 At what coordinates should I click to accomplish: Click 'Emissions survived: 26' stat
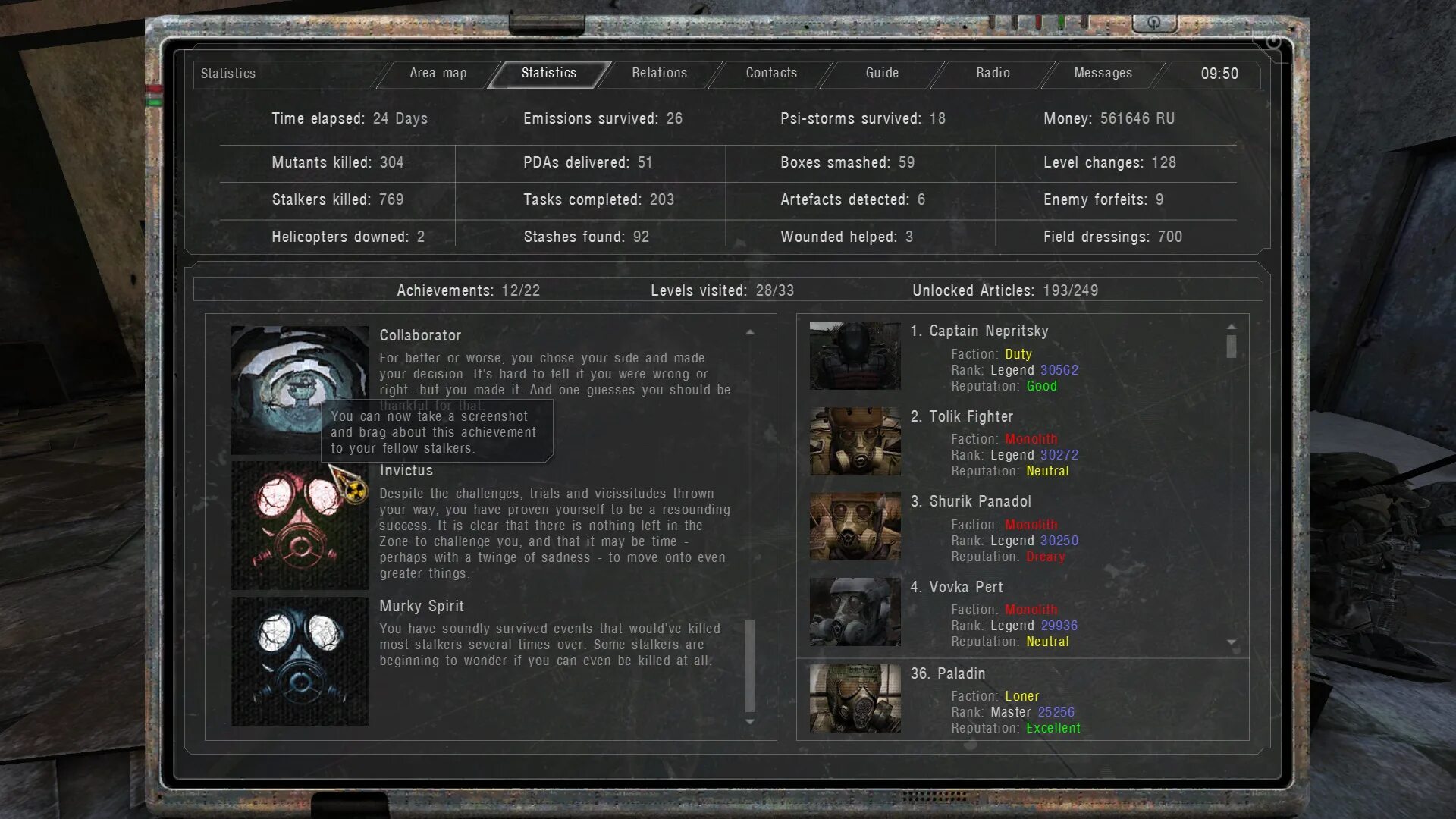point(603,118)
